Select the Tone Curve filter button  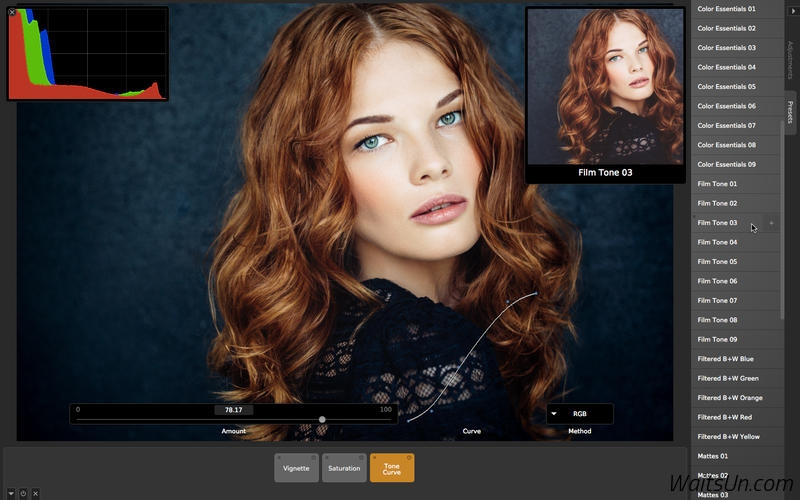pos(392,468)
